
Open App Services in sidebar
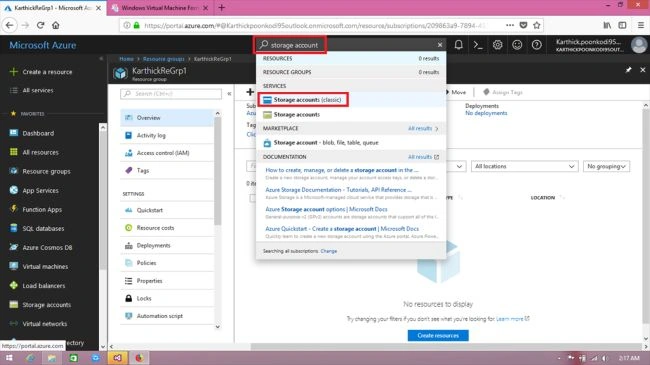40,190
